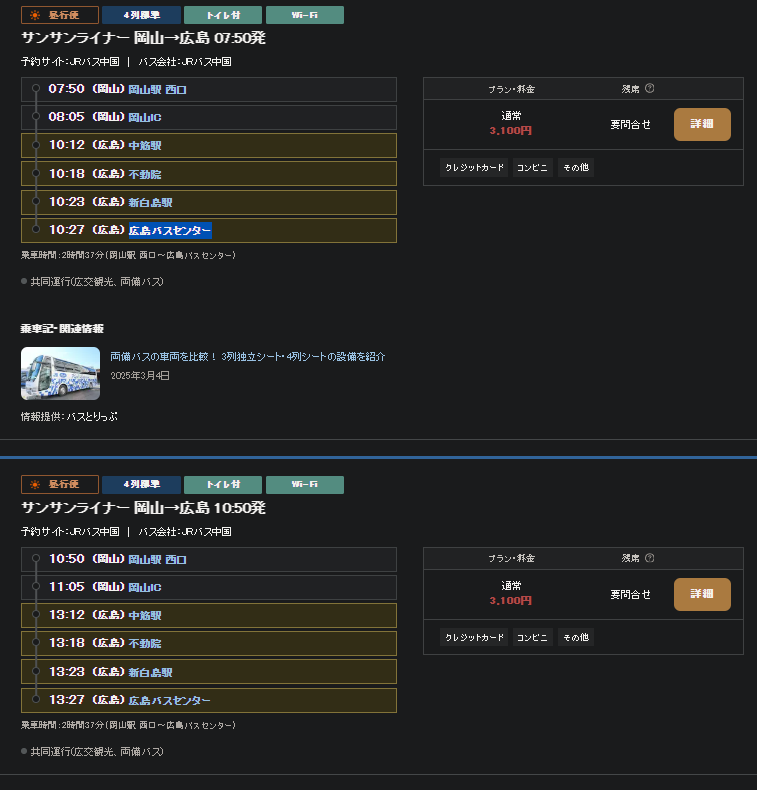This screenshot has width=757, height=790.
Task: Open the 新白島駅 stop link at 13:23
Action: 151,673
